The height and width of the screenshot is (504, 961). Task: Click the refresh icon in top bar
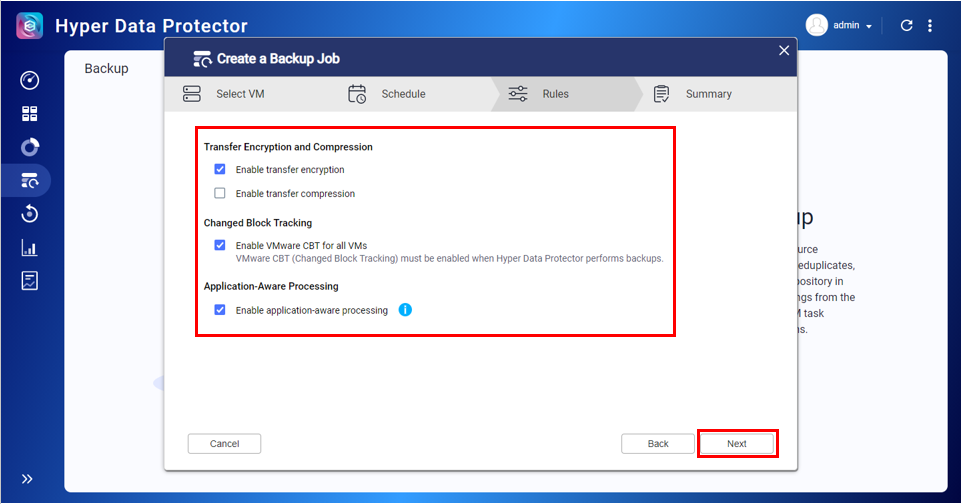(x=906, y=26)
